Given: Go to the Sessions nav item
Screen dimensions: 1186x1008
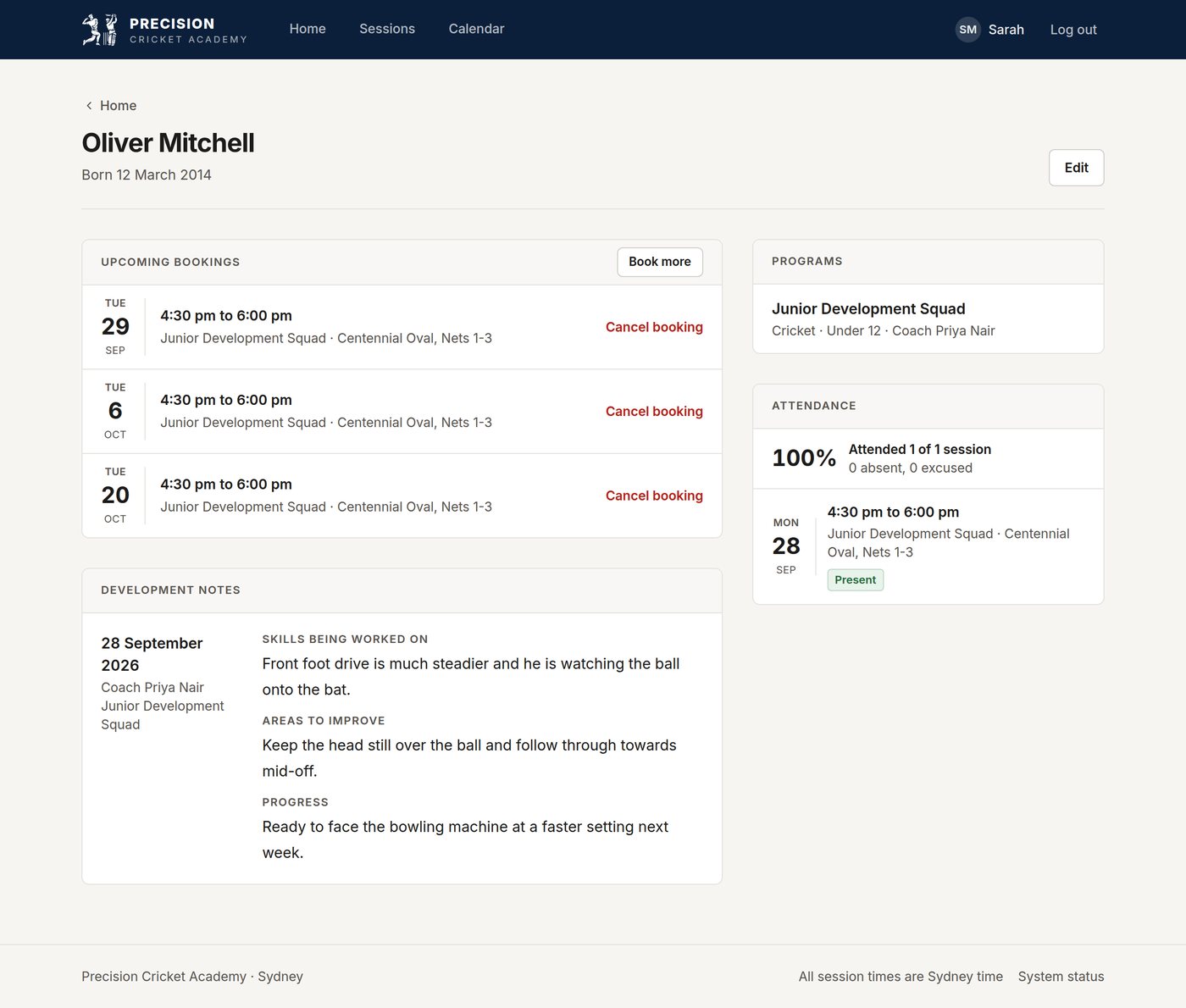Looking at the screenshot, I should 387,29.
